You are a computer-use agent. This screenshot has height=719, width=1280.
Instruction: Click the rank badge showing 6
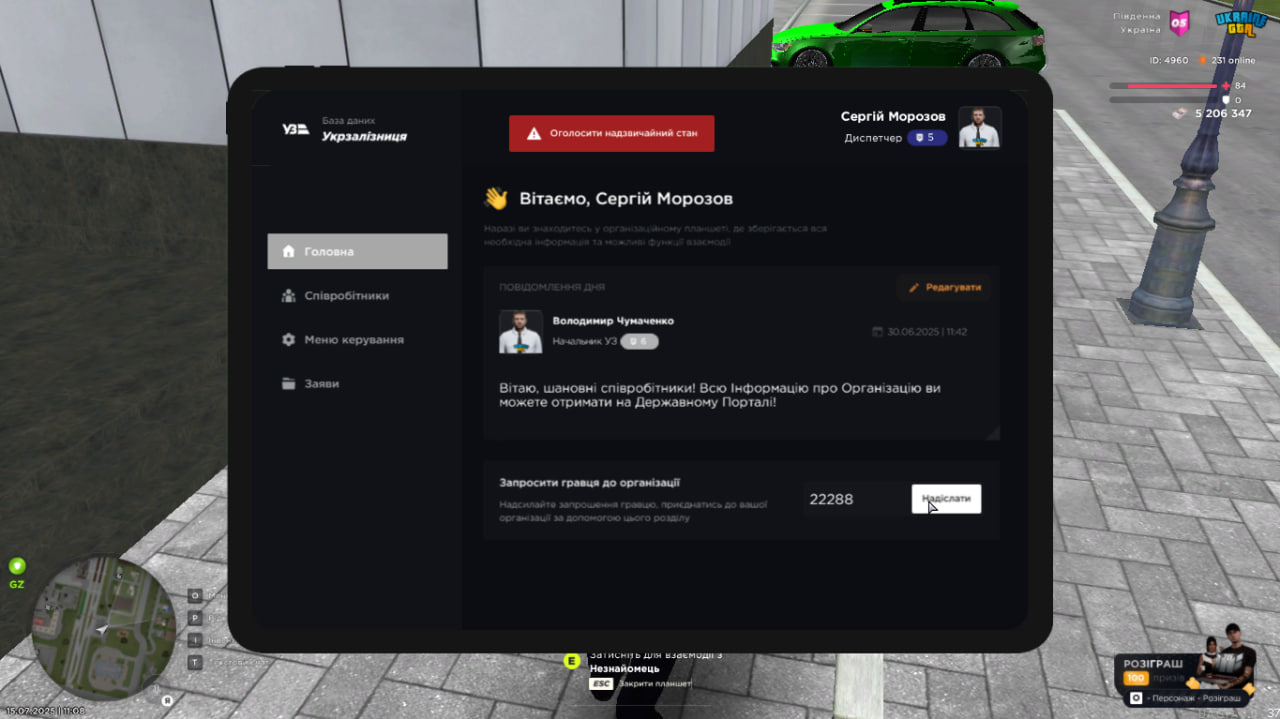639,342
